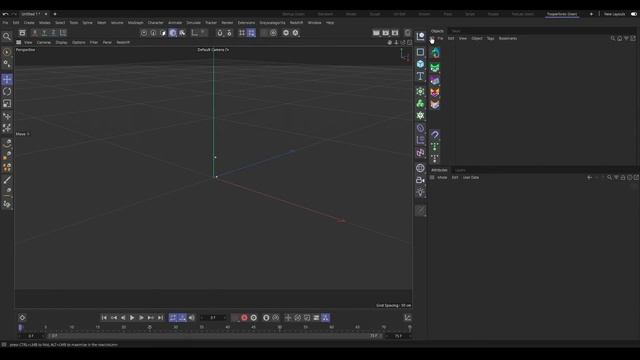Screen dimensions: 640x360
Task: Open the viewport Options menu
Action: 78,42
